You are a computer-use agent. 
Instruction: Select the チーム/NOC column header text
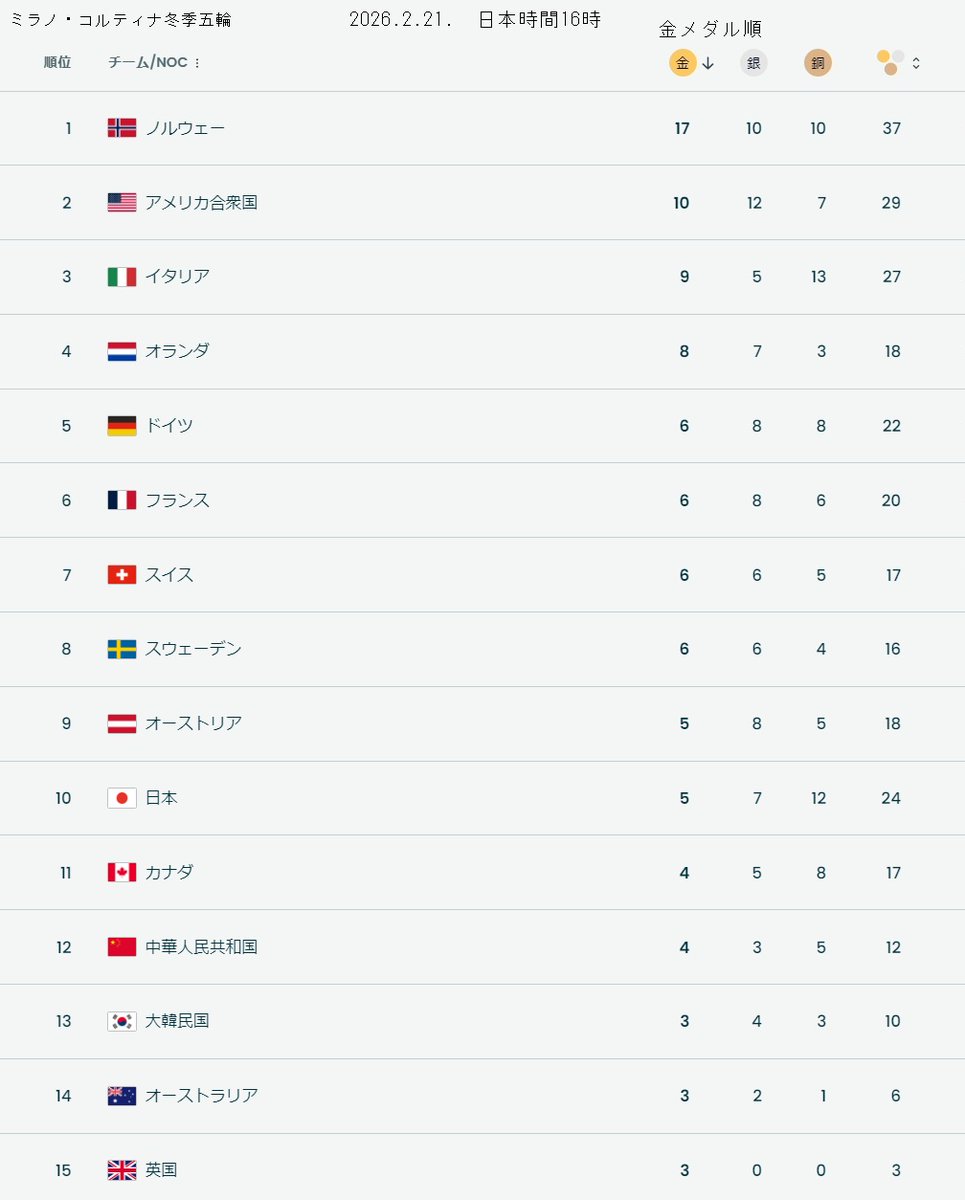click(x=147, y=62)
